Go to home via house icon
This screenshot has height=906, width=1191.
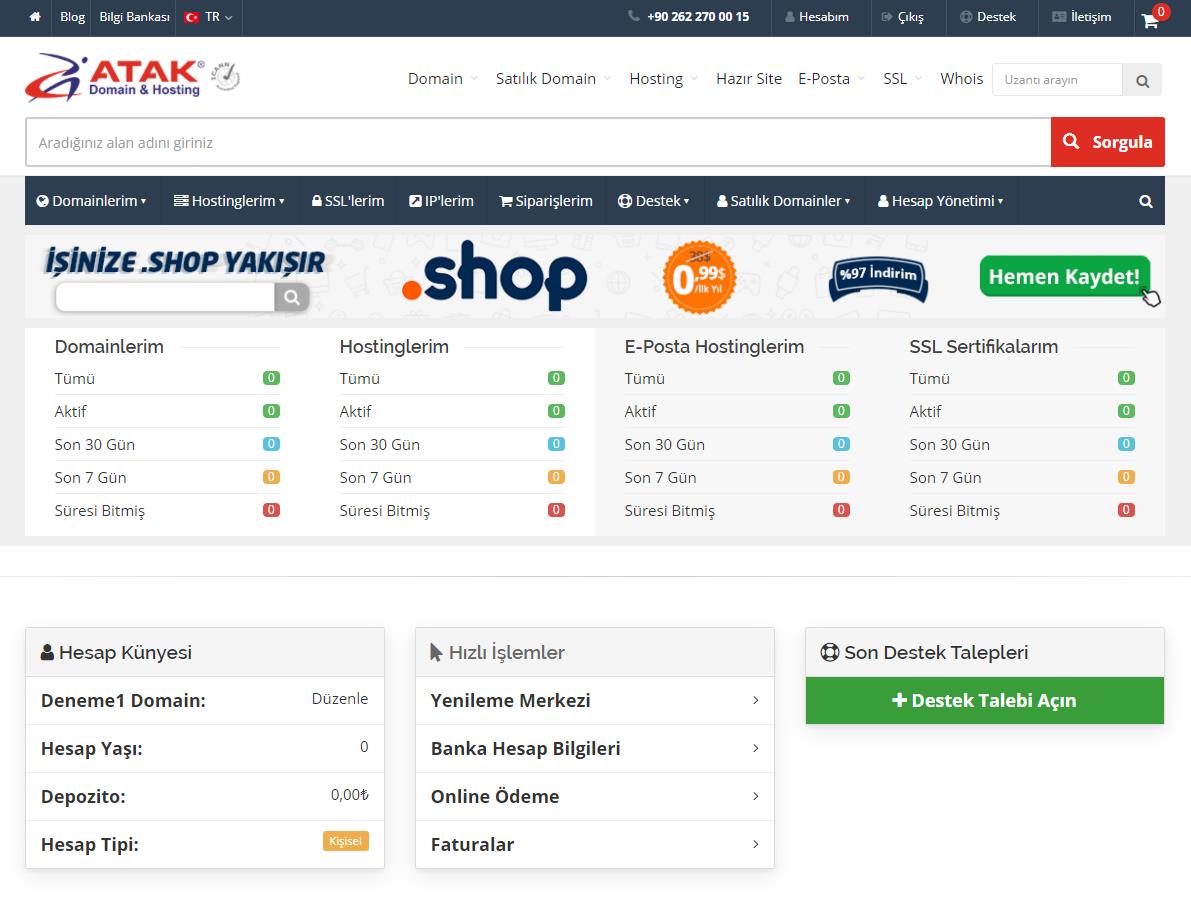pyautogui.click(x=35, y=17)
